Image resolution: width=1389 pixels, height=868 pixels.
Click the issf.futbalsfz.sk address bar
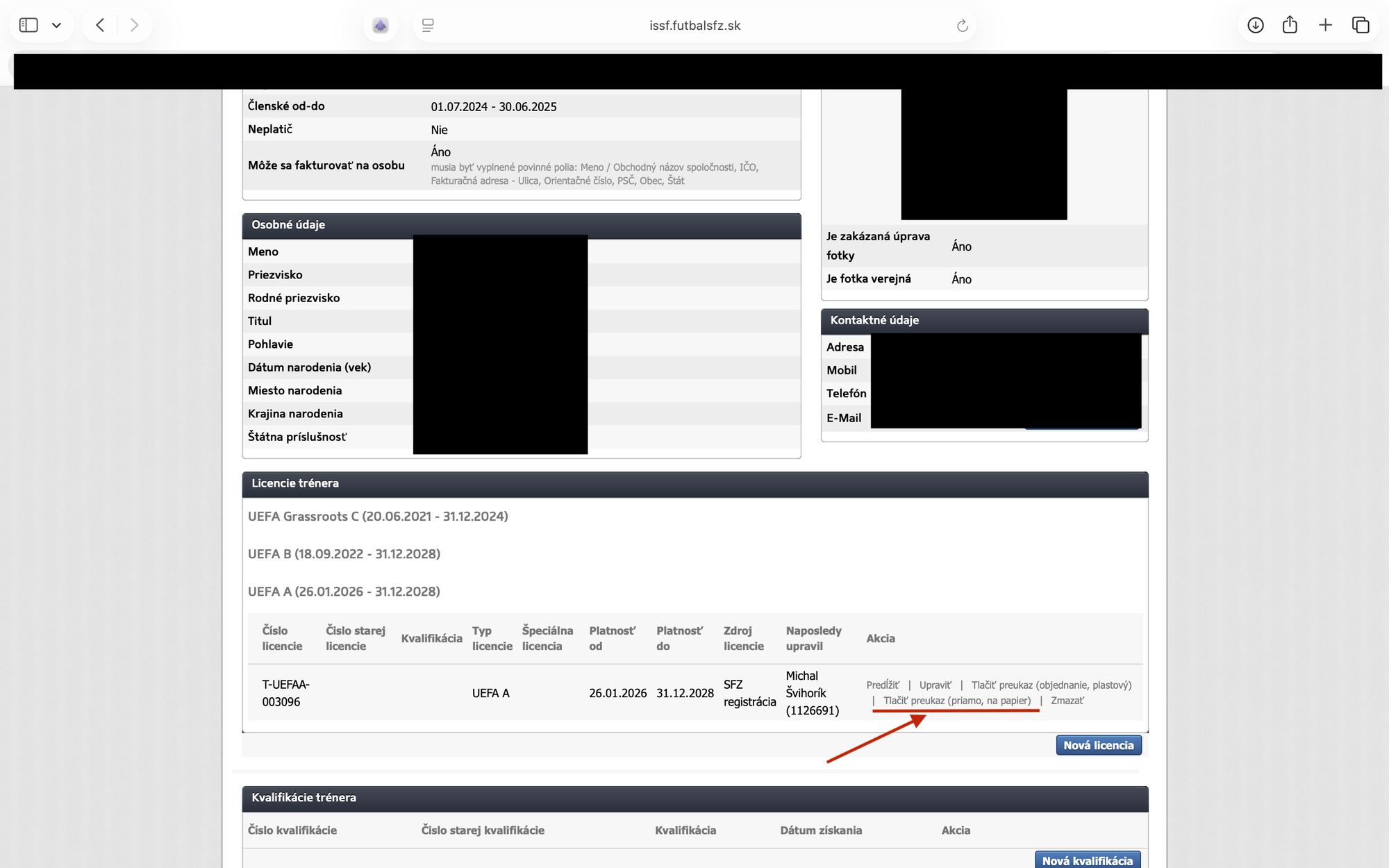pos(694,26)
